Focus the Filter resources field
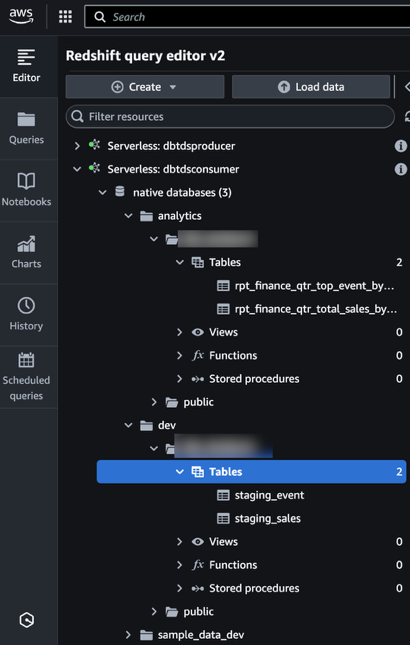410x645 pixels. pyautogui.click(x=230, y=117)
